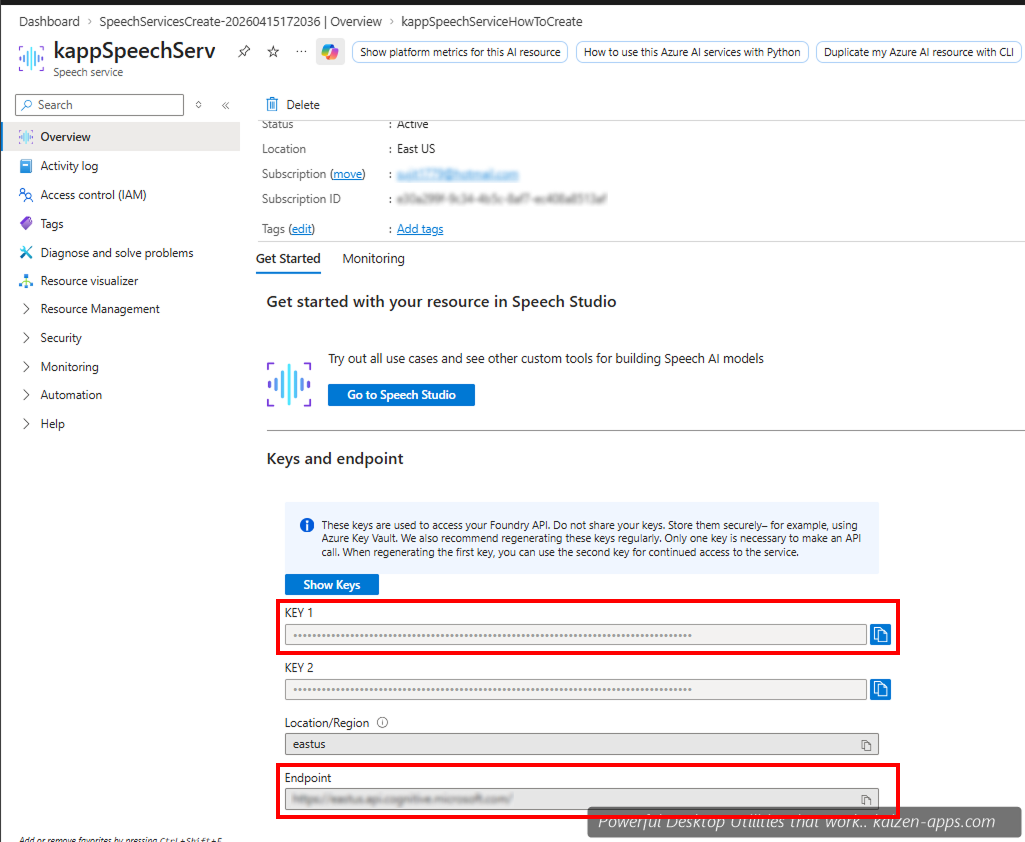
Task: Select Dashboard in the breadcrumb
Action: click(x=49, y=21)
